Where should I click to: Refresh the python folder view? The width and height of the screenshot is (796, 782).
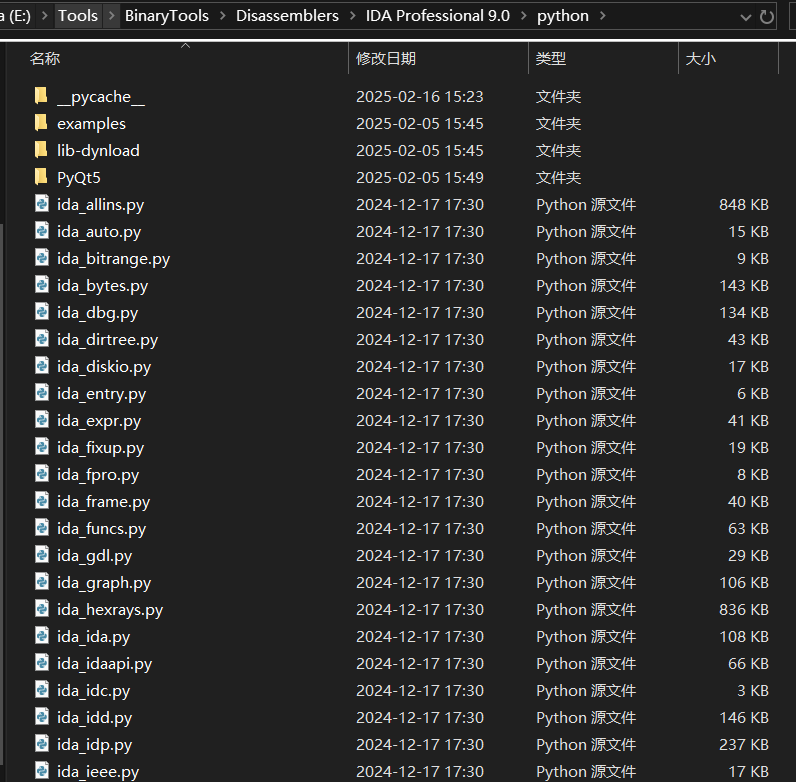click(766, 17)
